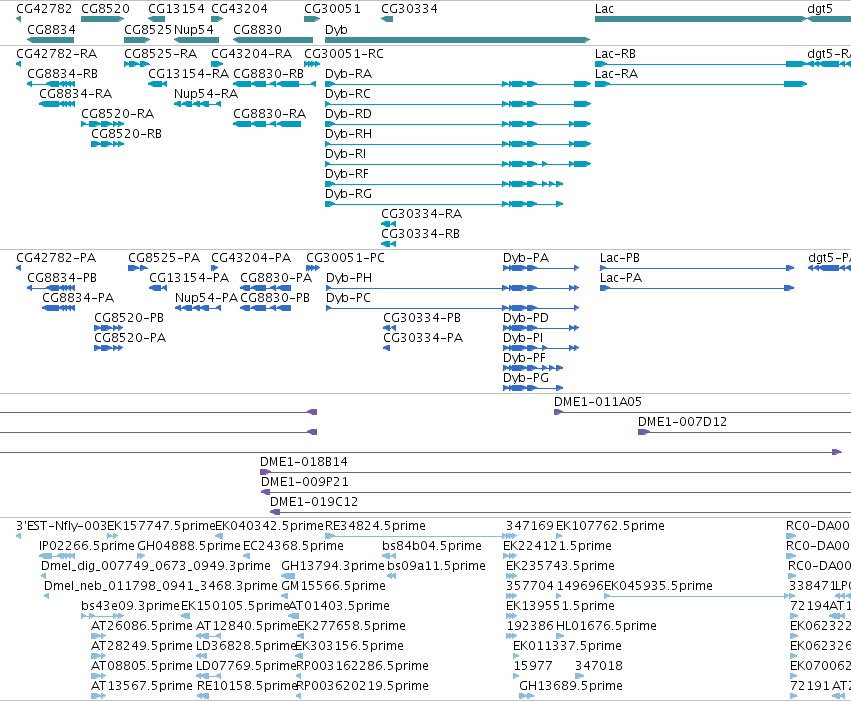Select the Dyb gene bar

pos(458,40)
